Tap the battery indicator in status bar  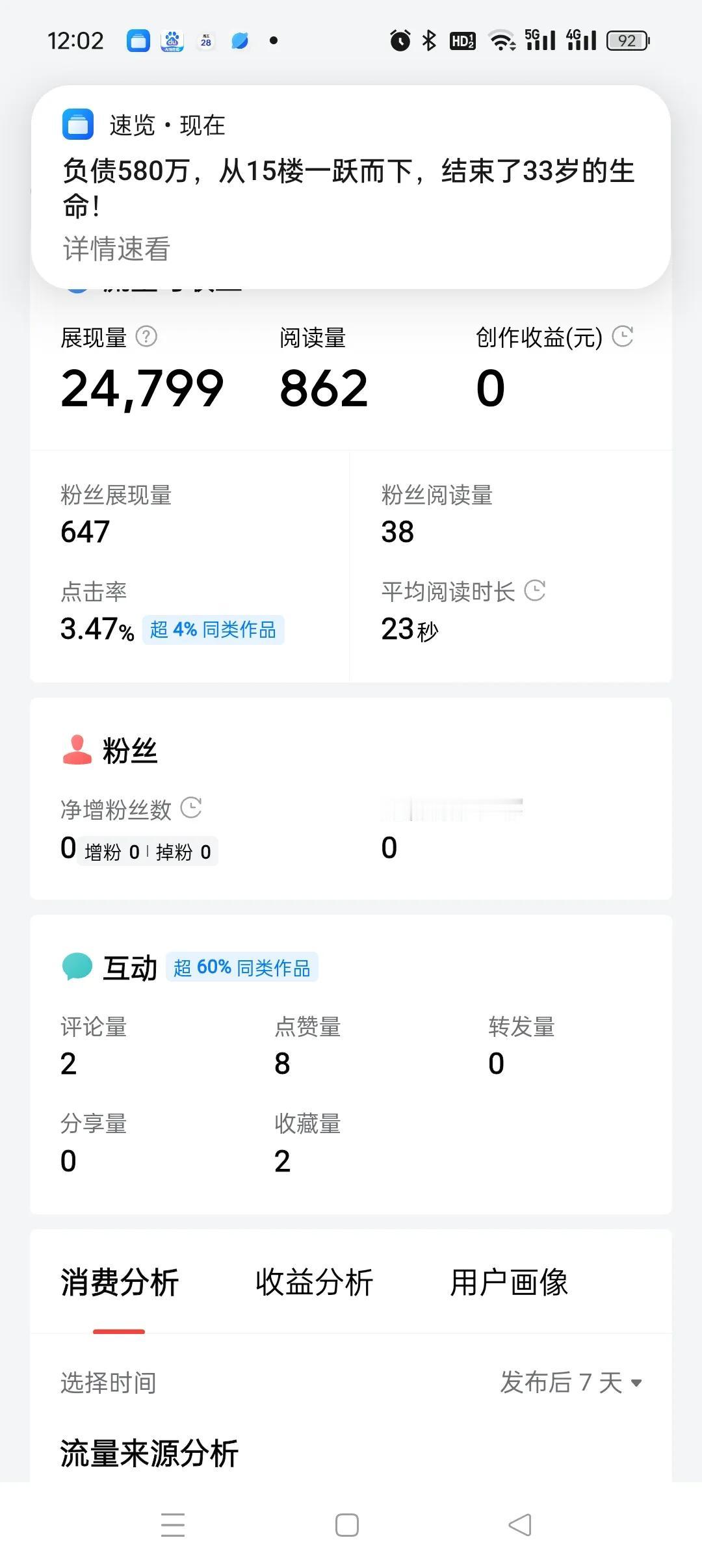pyautogui.click(x=628, y=41)
